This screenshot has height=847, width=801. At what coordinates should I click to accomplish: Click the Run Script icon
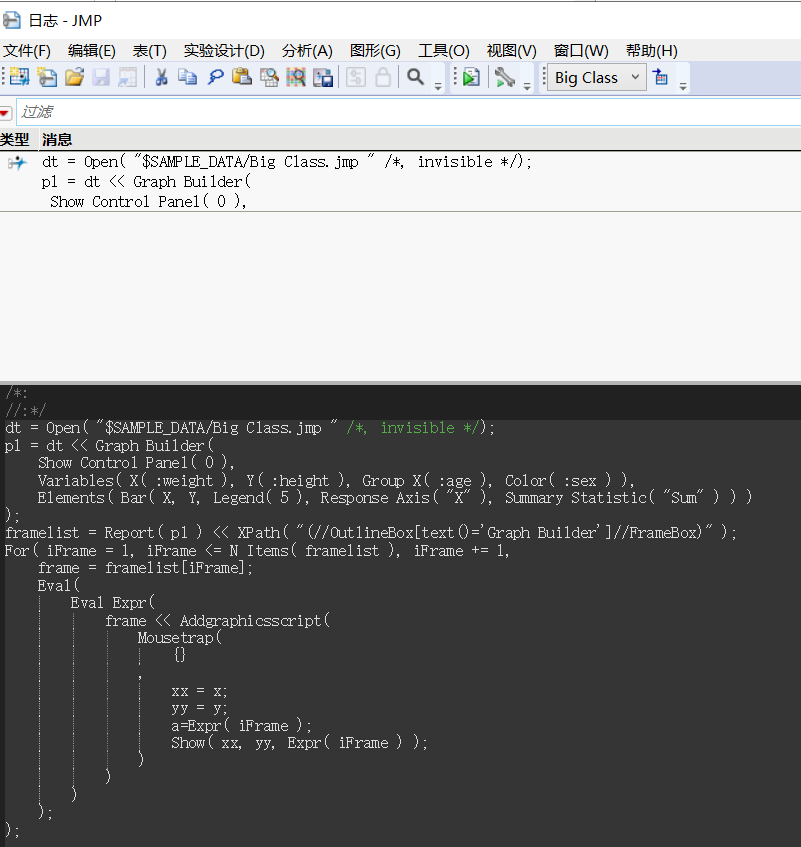click(471, 77)
